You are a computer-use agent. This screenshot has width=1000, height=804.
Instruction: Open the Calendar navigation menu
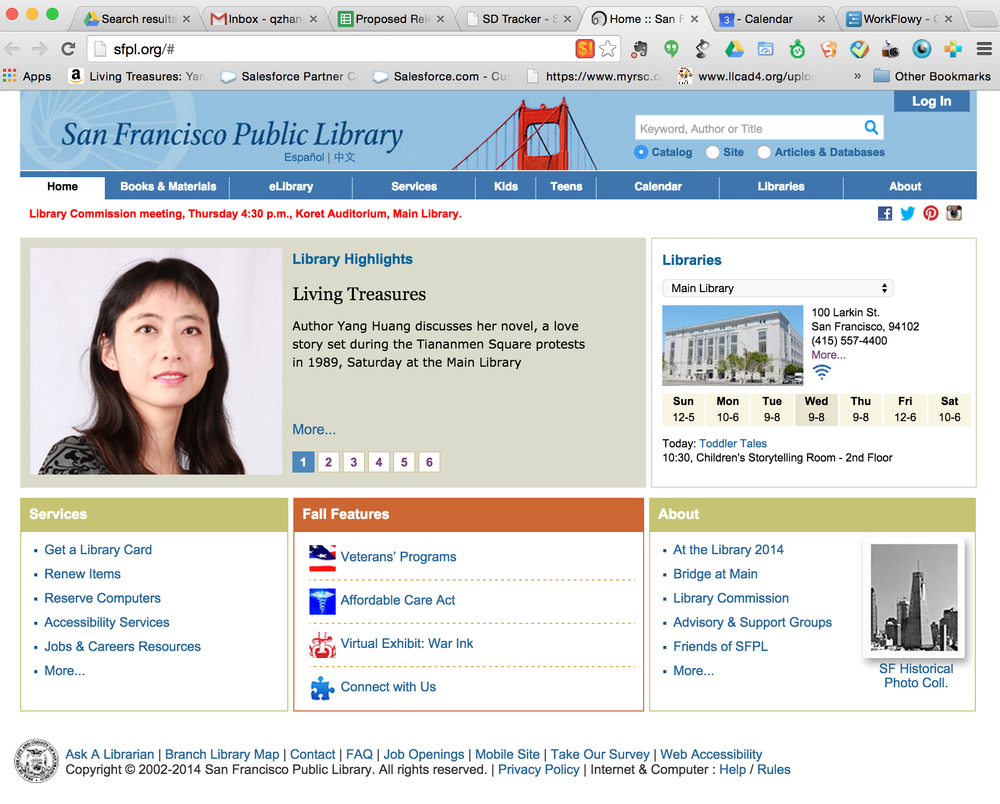(x=658, y=186)
